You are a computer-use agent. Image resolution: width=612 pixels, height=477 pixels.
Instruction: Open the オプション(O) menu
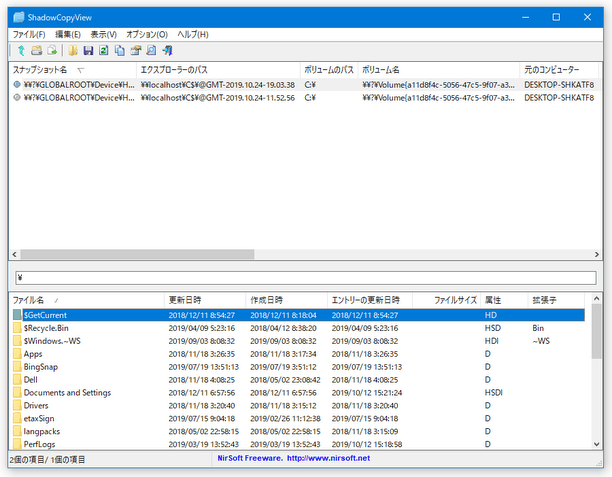pos(147,34)
